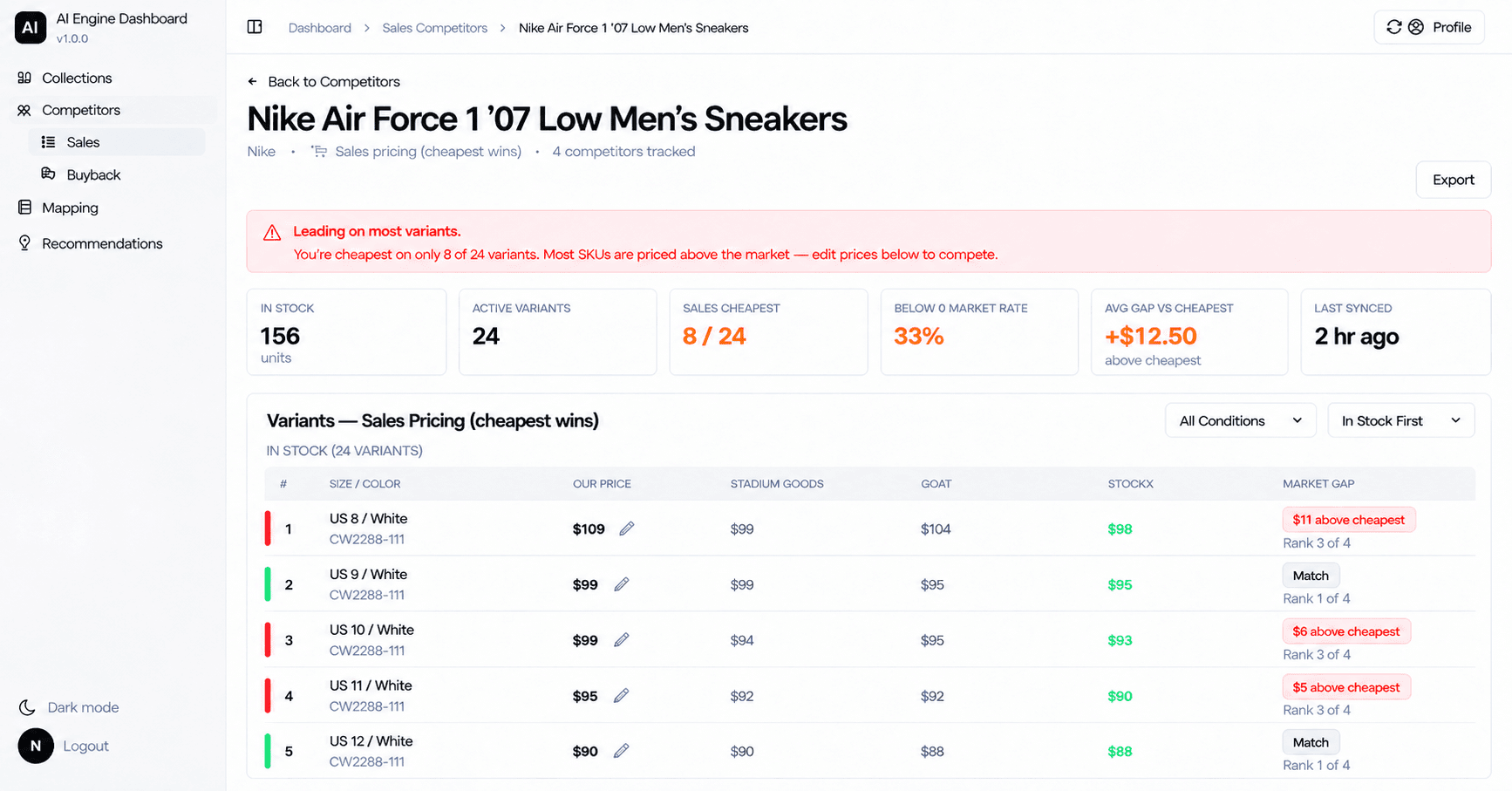This screenshot has width=1512, height=791.
Task: Edit price pencil for US 11 / White
Action: point(622,696)
